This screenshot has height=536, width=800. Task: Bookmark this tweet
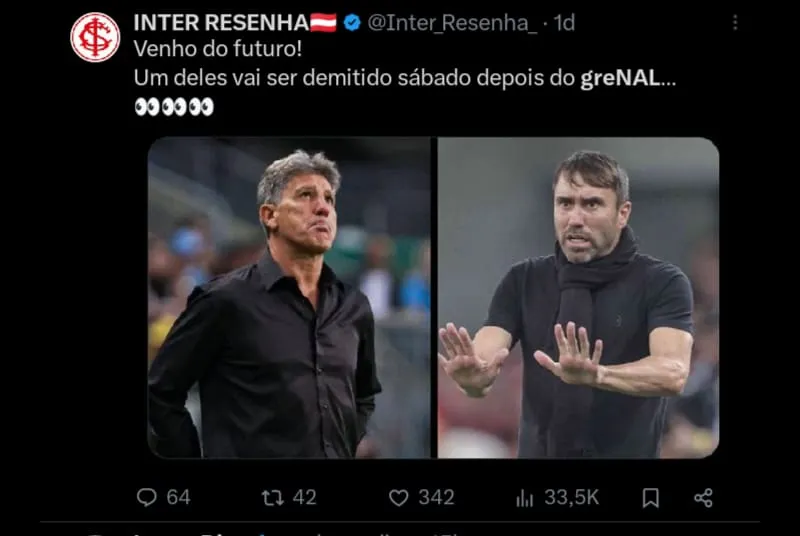tap(650, 497)
